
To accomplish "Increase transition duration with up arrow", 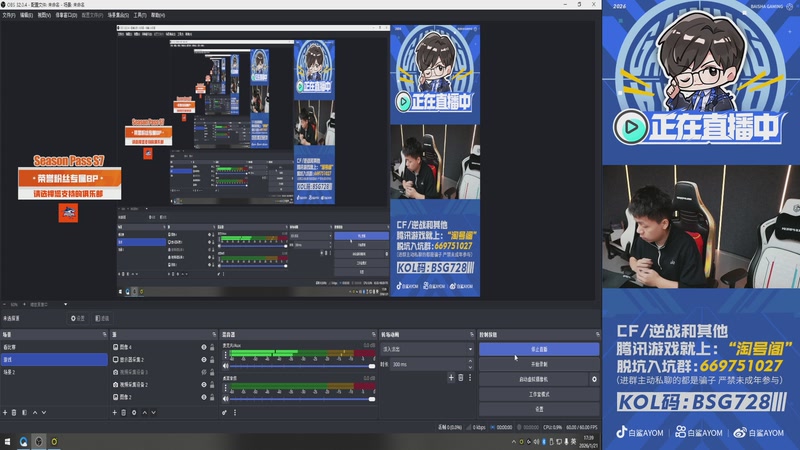I will [x=470, y=361].
